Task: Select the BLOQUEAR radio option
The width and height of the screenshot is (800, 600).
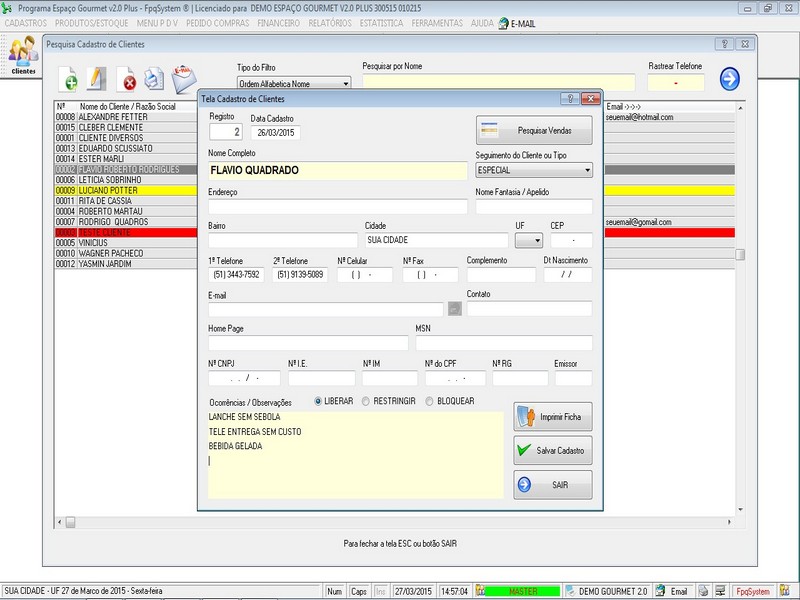Action: [x=430, y=401]
